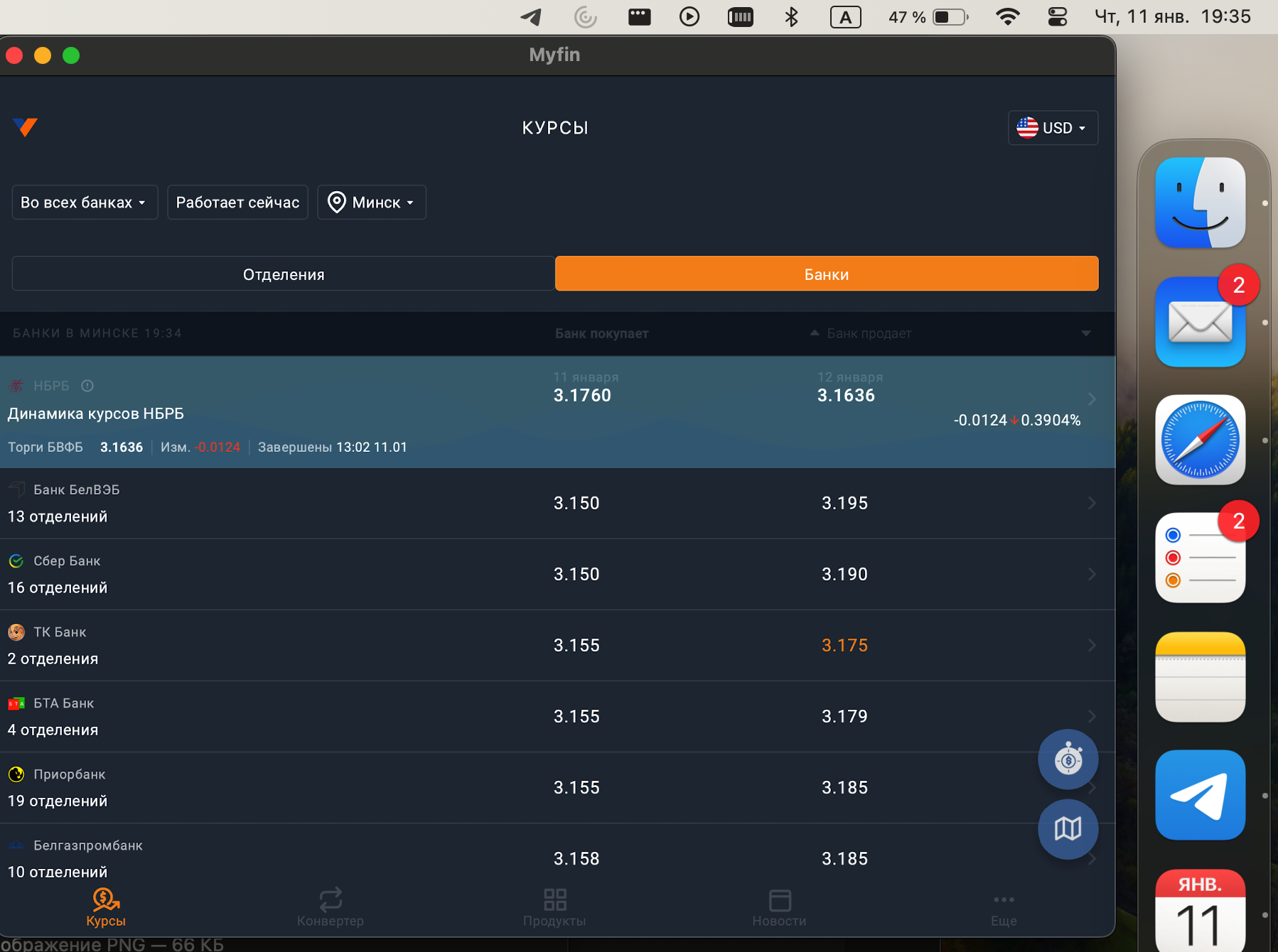Expand the 'Во всех банках' filter

[x=85, y=202]
